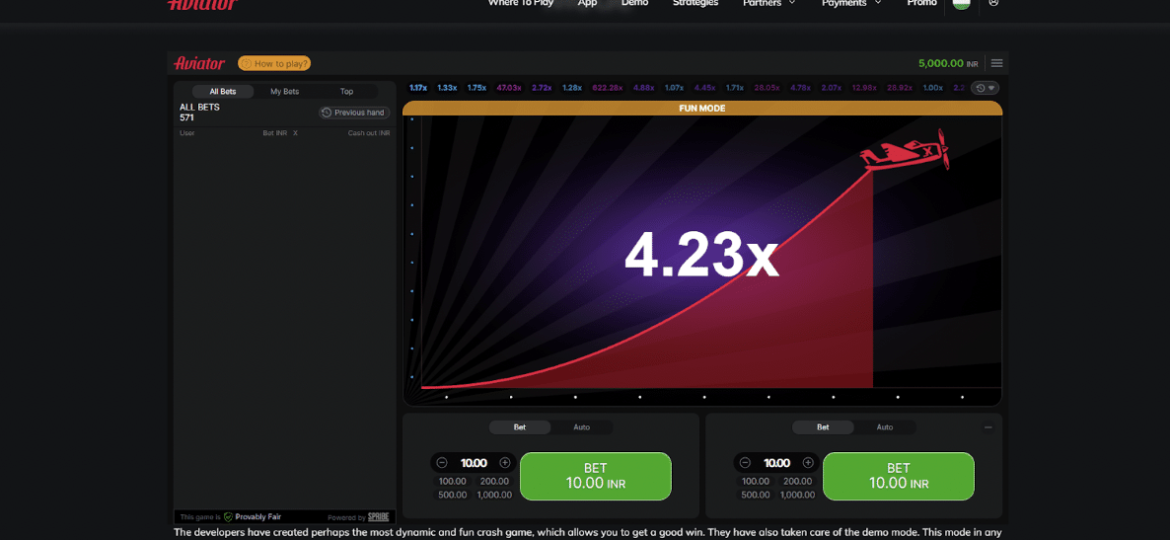Viewport: 1170px width, 540px height.
Task: Switch to the Top tab
Action: coord(346,92)
